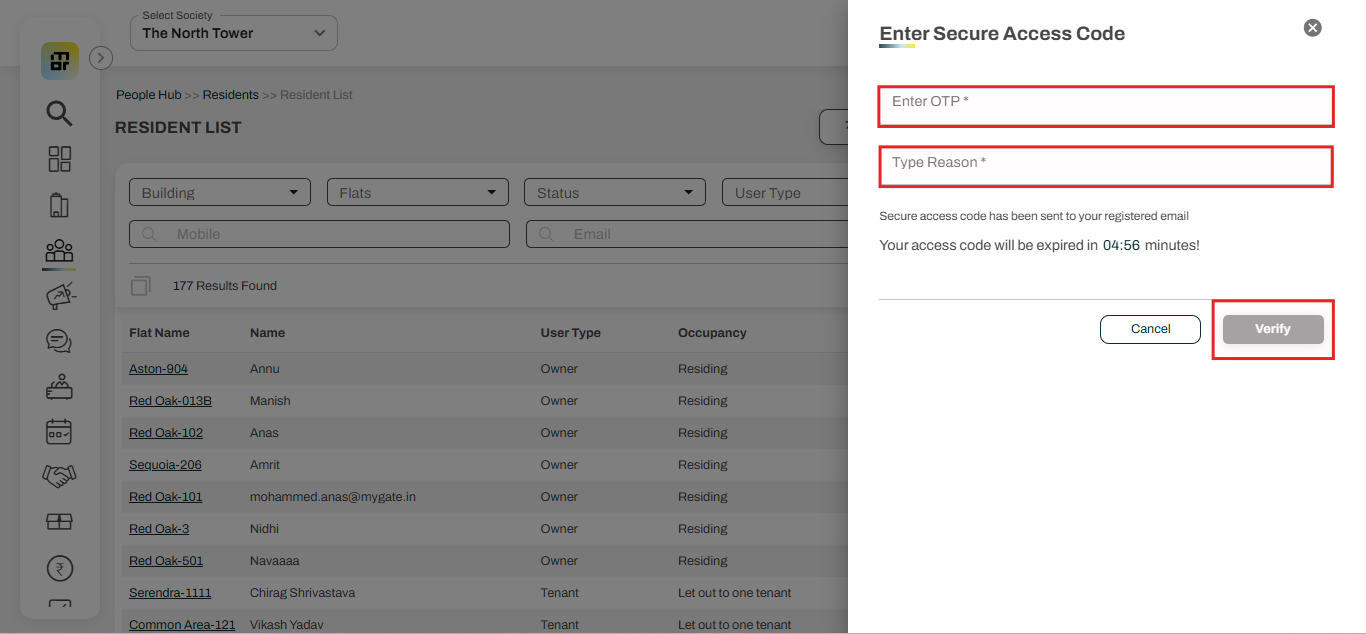This screenshot has height=634, width=1366.
Task: Expand the sidebar using the chevron arrow
Action: pyautogui.click(x=101, y=58)
